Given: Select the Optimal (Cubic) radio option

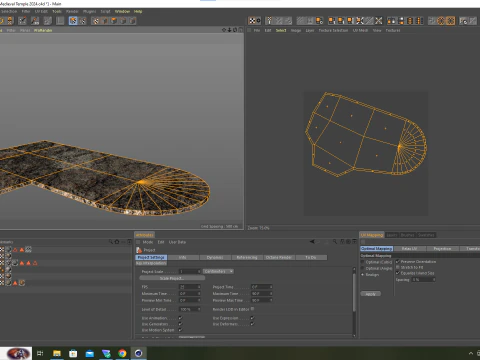Looking at the screenshot, I should point(363,262).
